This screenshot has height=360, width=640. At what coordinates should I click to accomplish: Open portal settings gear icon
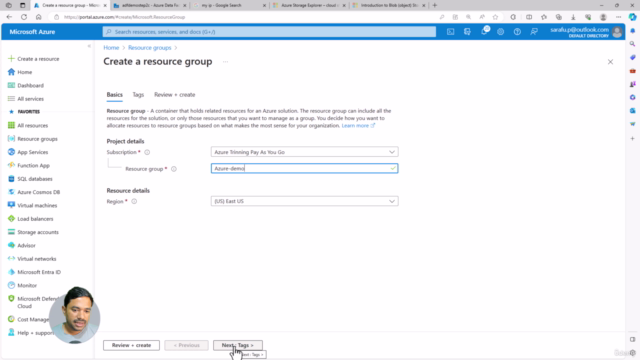pos(500,32)
